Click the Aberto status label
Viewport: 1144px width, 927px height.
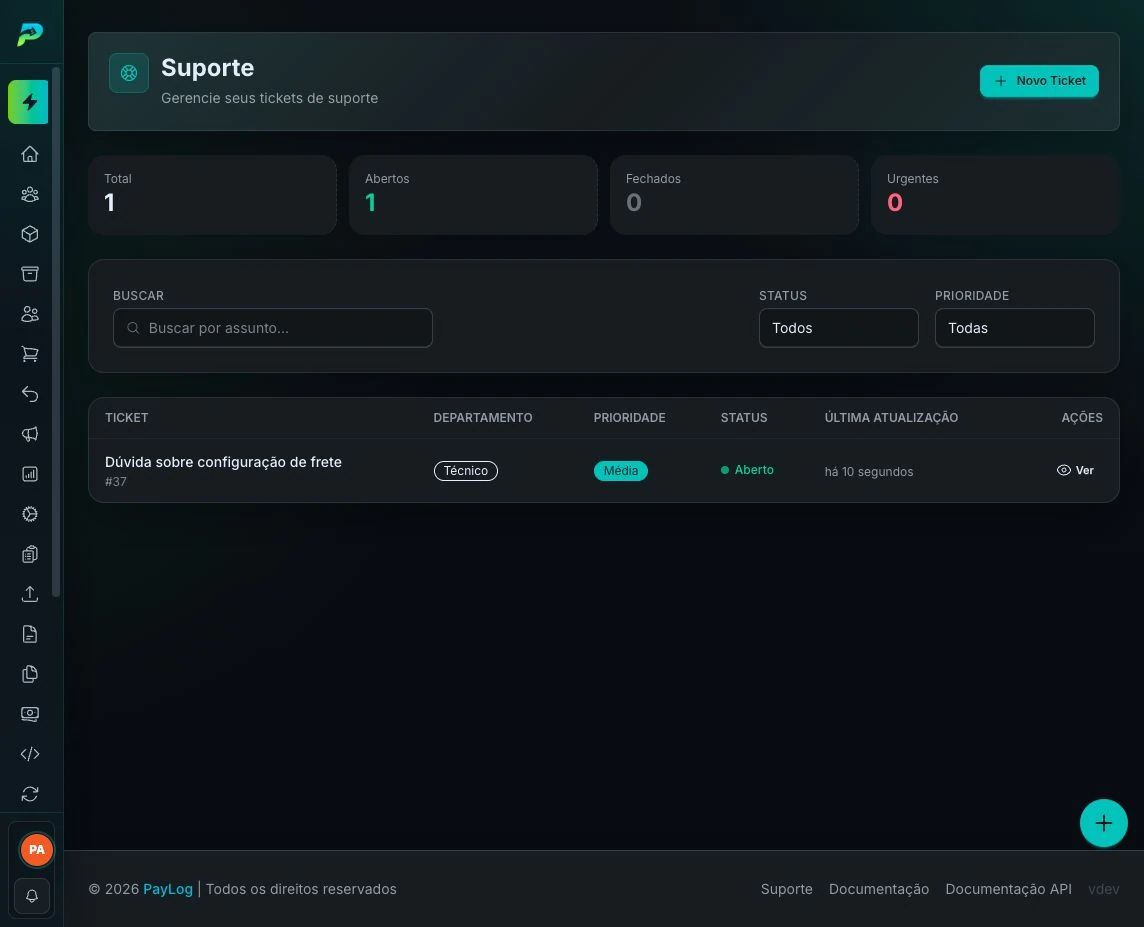point(747,470)
